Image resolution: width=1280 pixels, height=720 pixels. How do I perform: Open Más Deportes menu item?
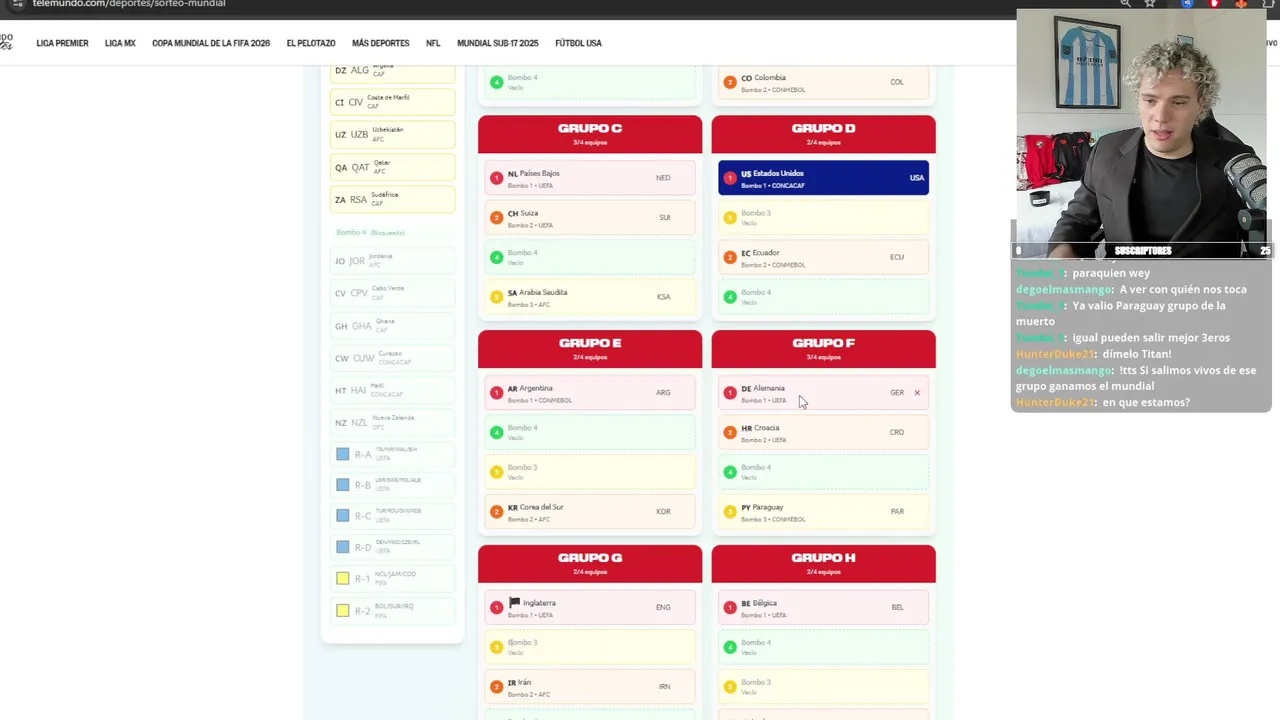[x=380, y=43]
